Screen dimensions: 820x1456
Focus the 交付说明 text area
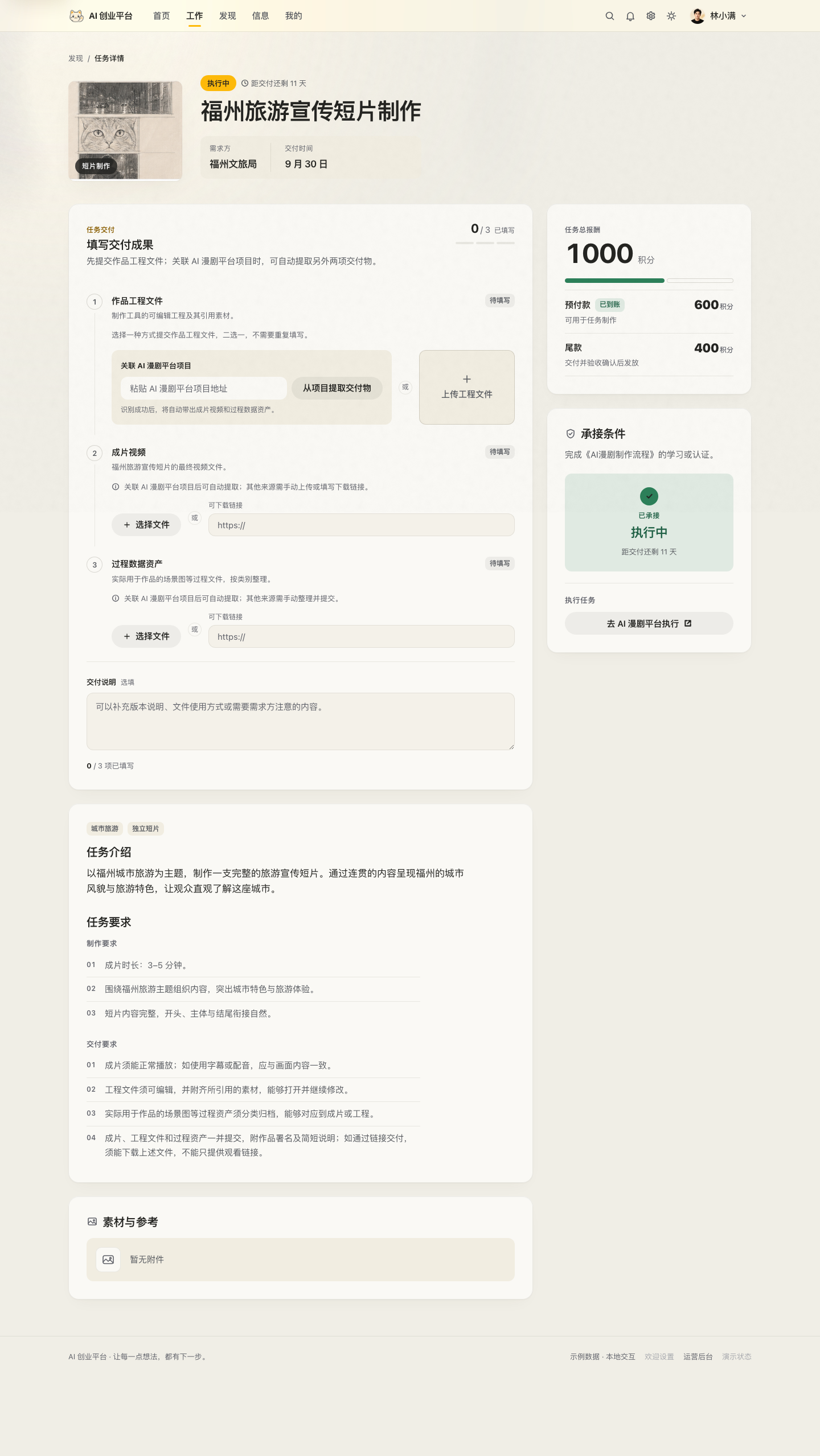(x=301, y=721)
